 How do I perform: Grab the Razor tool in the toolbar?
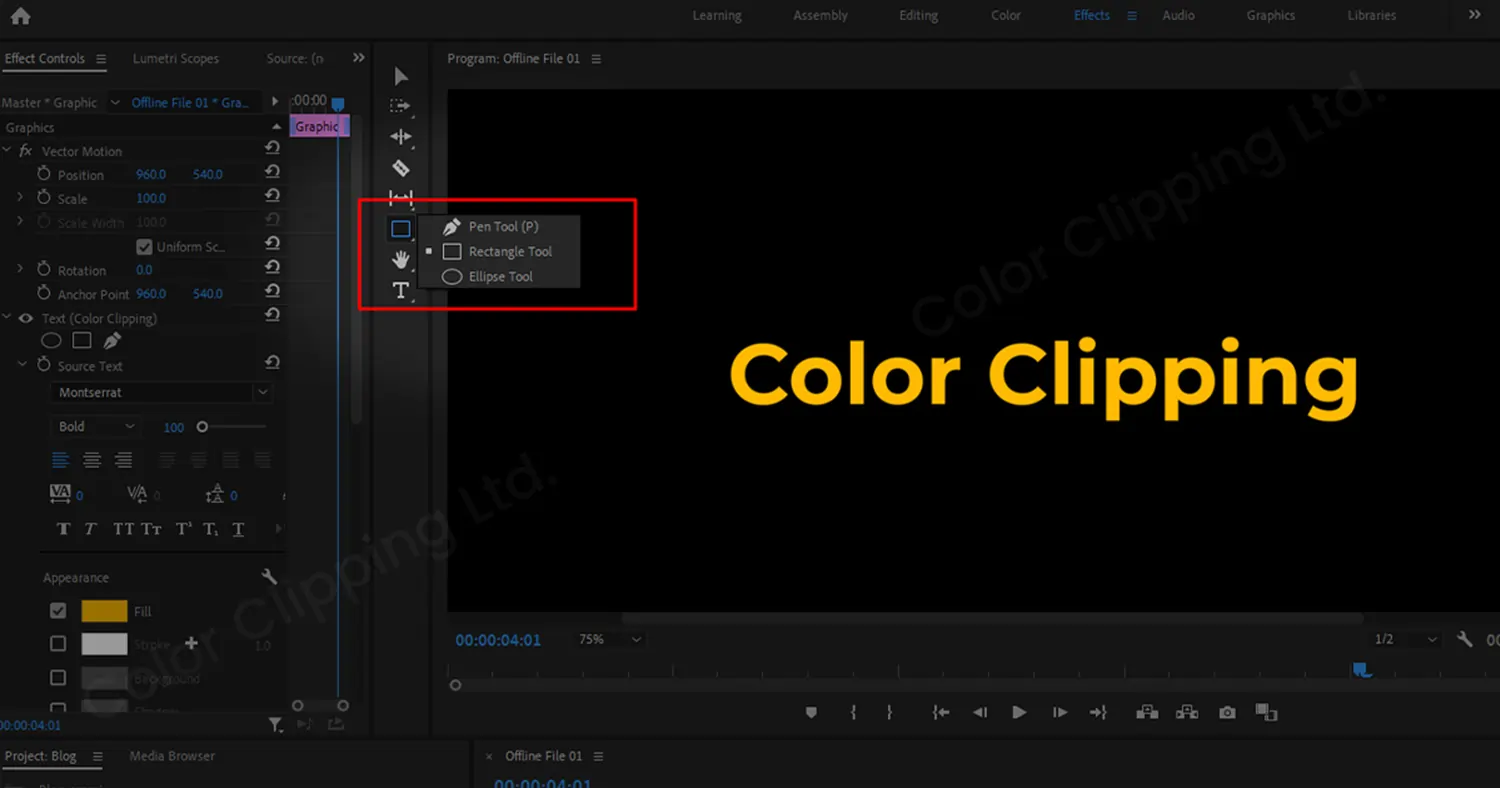coord(400,167)
